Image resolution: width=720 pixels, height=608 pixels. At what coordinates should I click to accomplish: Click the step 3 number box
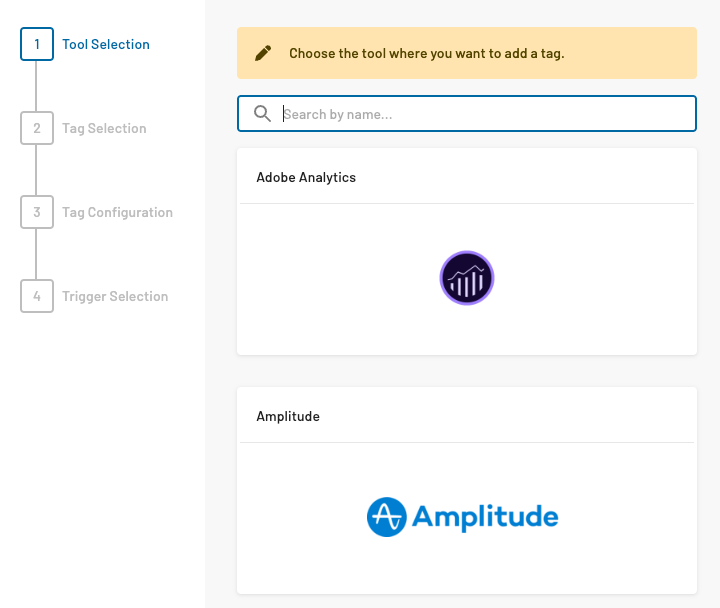37,212
